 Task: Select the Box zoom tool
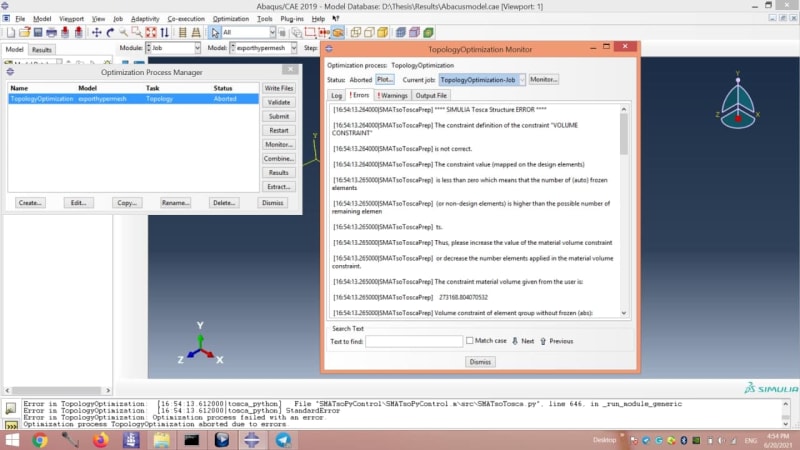(137, 33)
